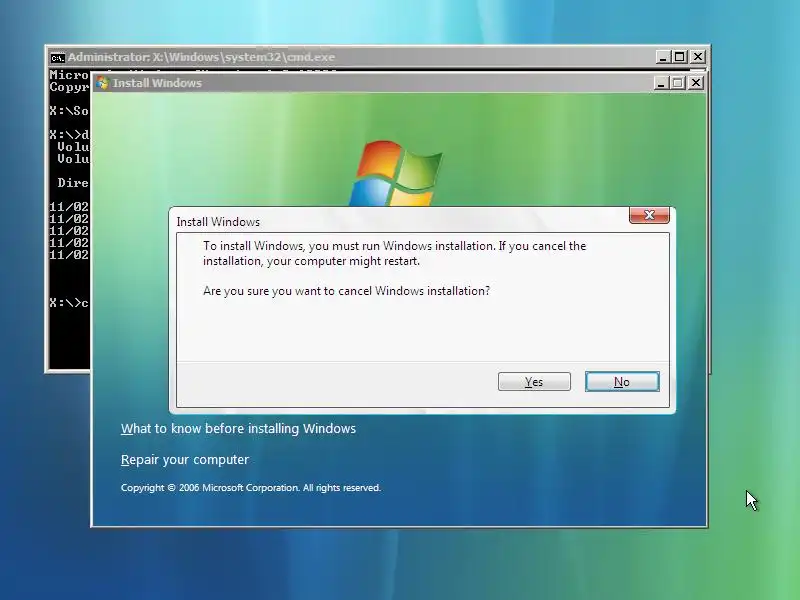Click the Windows flag logo in setup
This screenshot has height=600, width=800.
click(396, 173)
